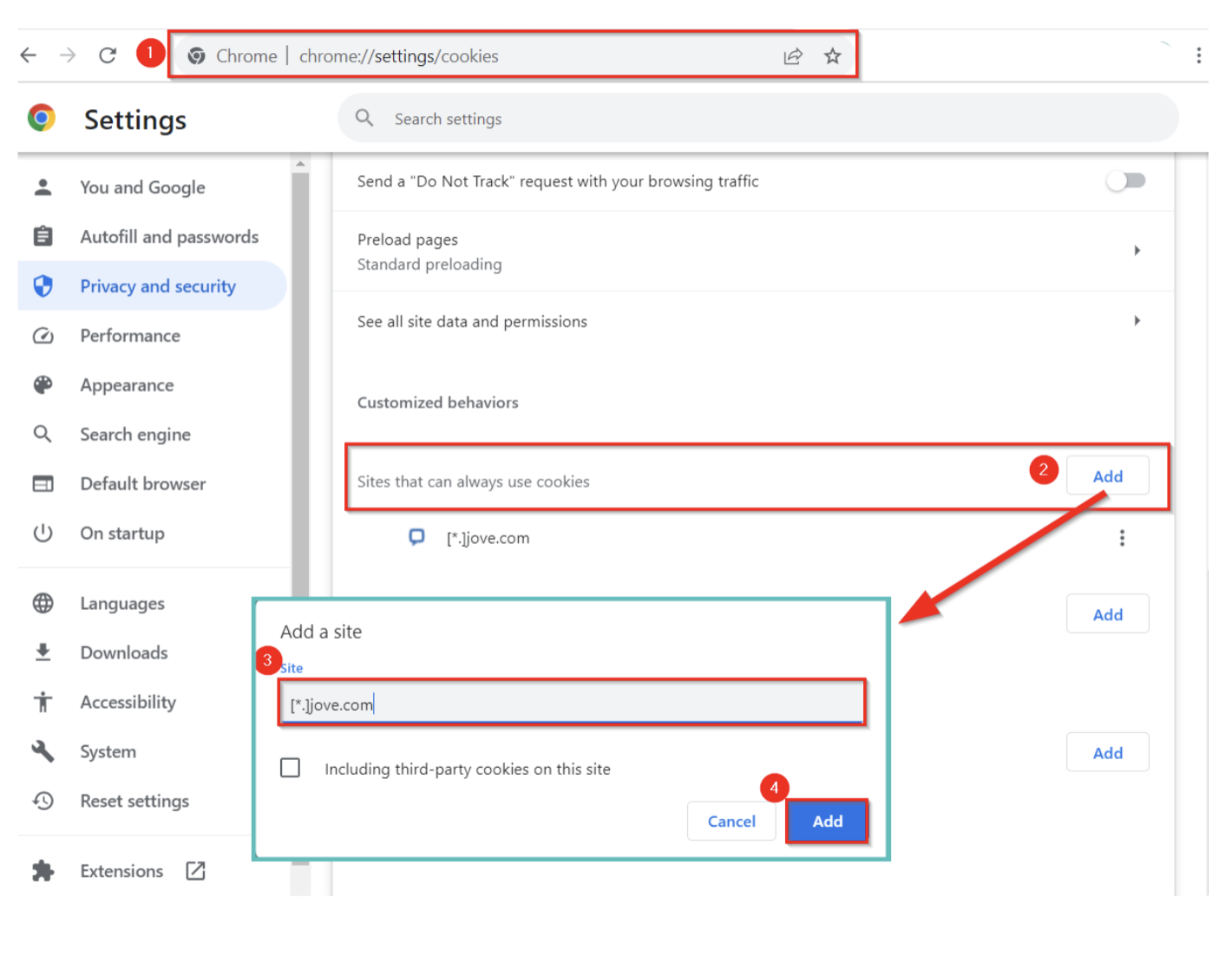The height and width of the screenshot is (963, 1232).
Task: Click the sidebar scrollbar up arrow
Action: click(300, 163)
